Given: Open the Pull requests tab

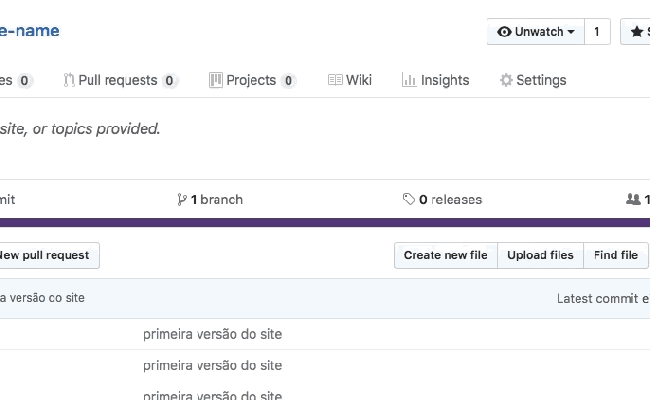Looking at the screenshot, I should [x=120, y=80].
